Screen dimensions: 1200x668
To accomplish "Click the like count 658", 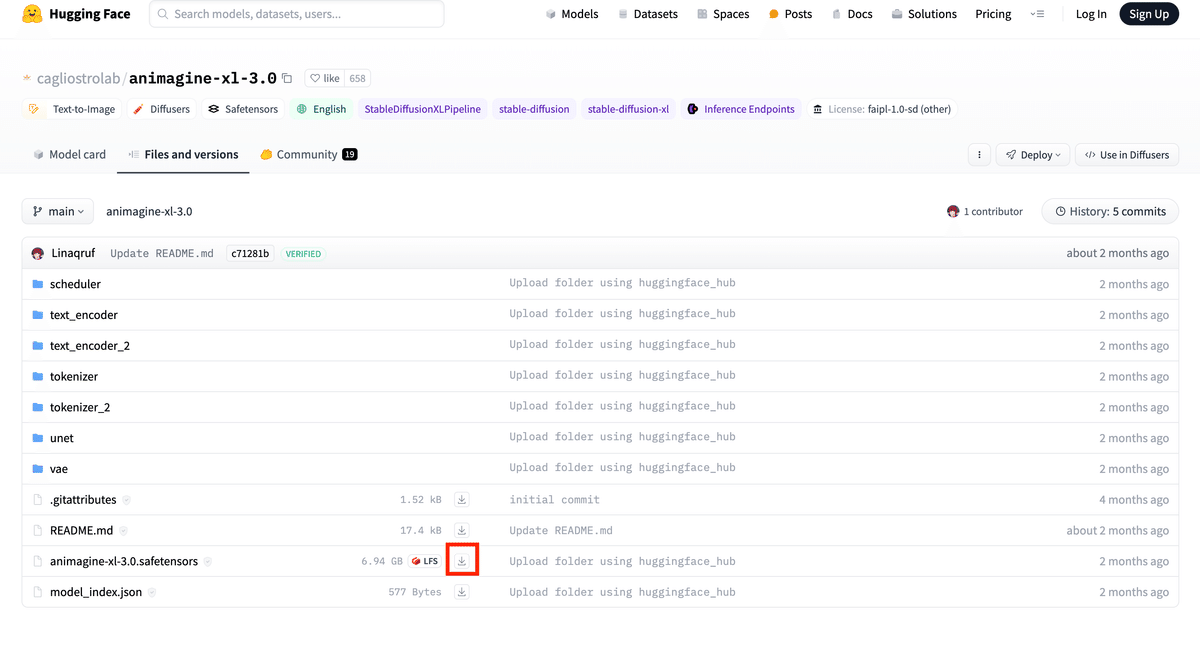I will 357,78.
